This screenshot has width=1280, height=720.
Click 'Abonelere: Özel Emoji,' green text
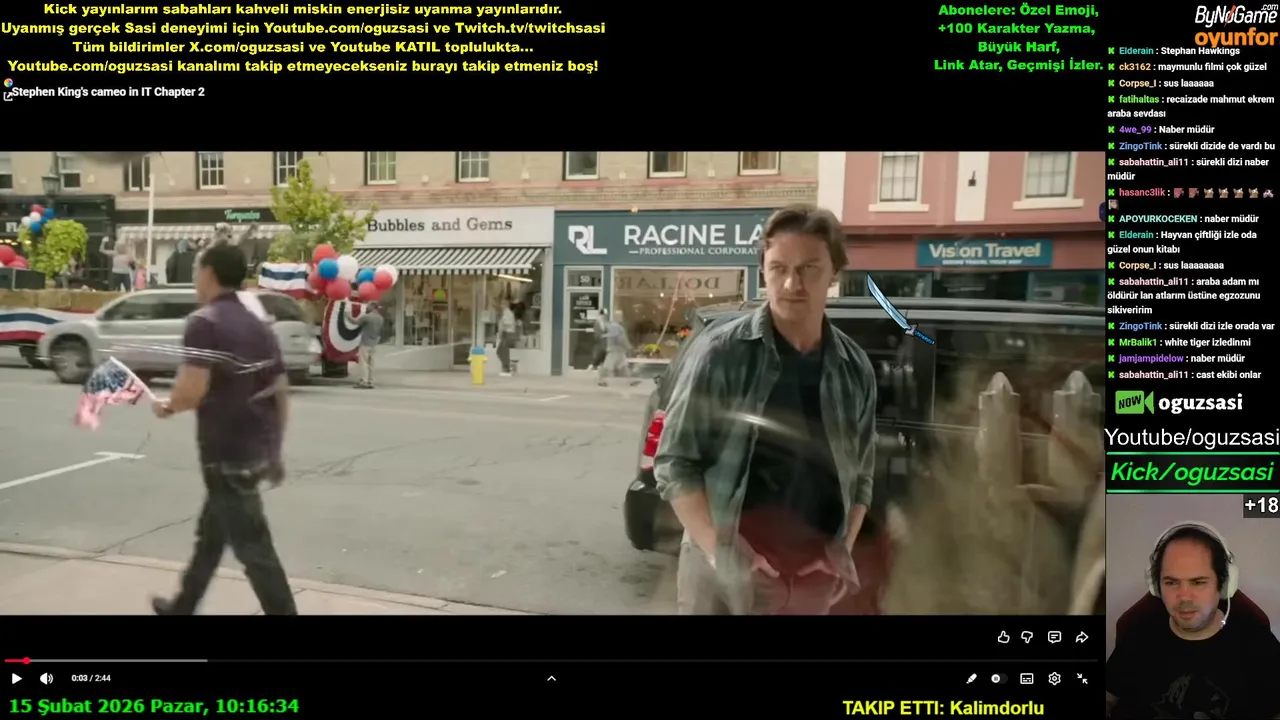tap(1018, 10)
